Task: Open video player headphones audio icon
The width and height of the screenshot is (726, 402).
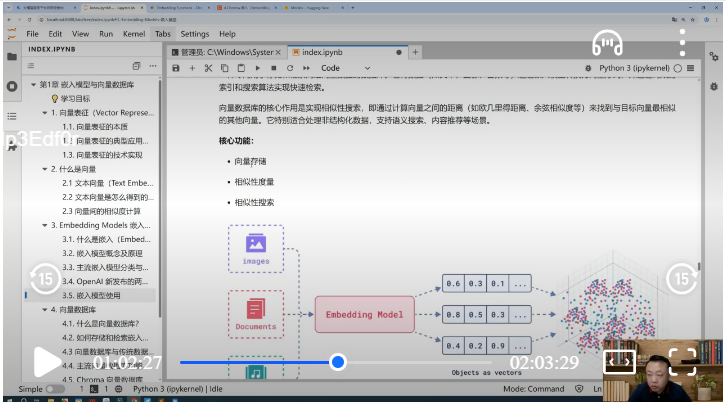Action: (x=607, y=44)
